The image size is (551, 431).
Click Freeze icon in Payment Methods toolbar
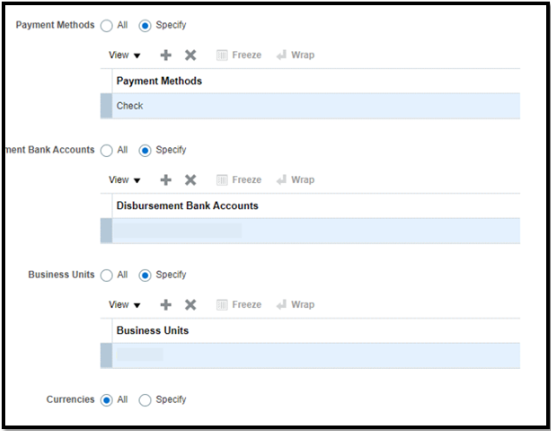pos(222,55)
